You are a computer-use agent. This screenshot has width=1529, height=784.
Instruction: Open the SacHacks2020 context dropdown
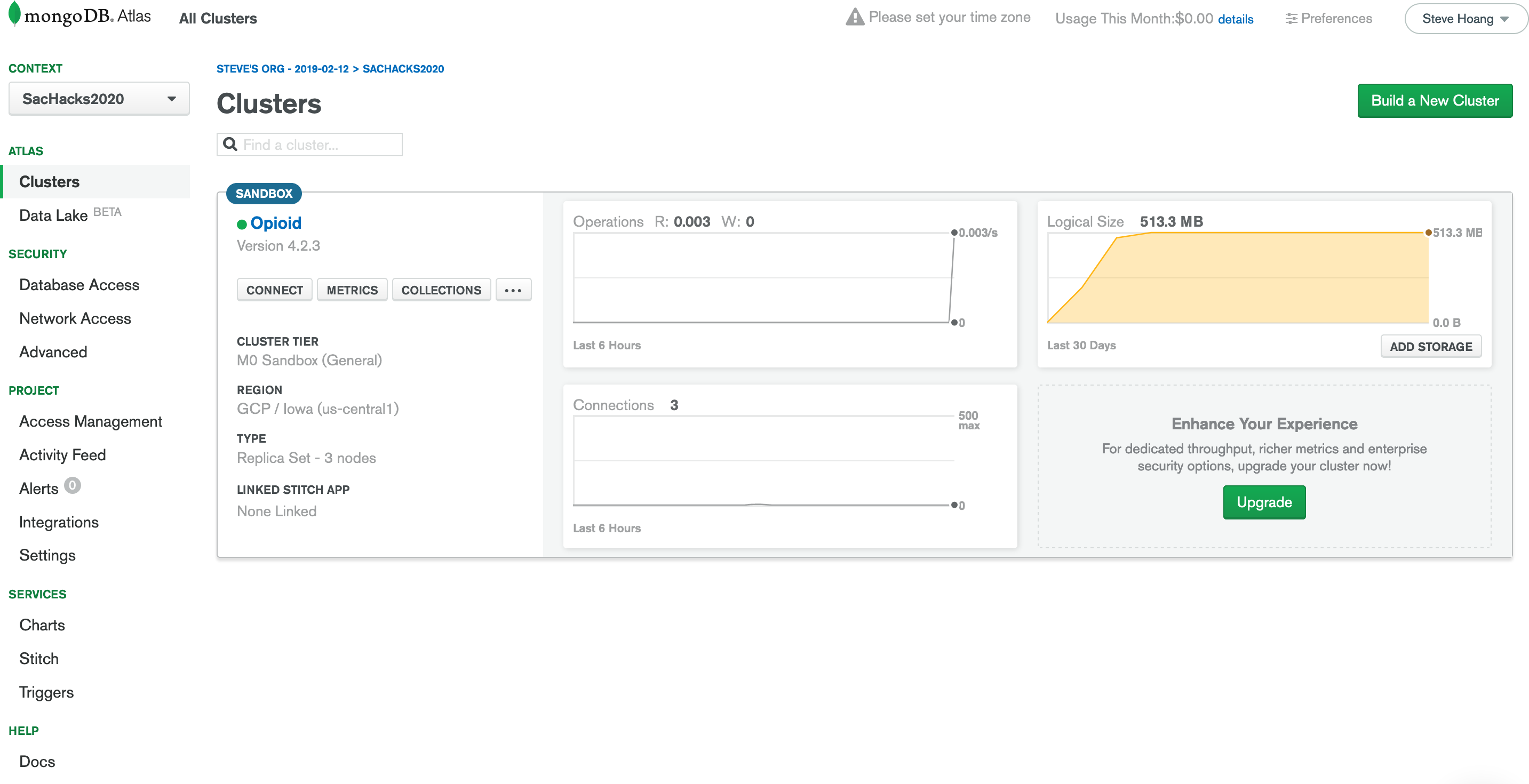coord(99,99)
